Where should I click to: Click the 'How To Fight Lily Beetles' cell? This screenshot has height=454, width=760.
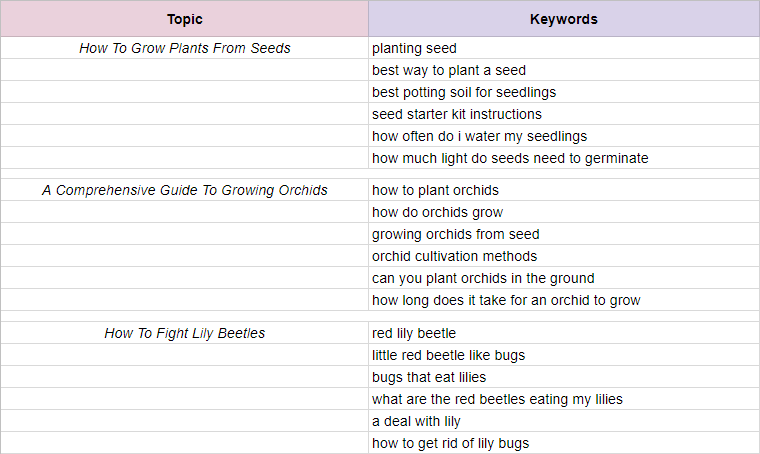pyautogui.click(x=184, y=333)
